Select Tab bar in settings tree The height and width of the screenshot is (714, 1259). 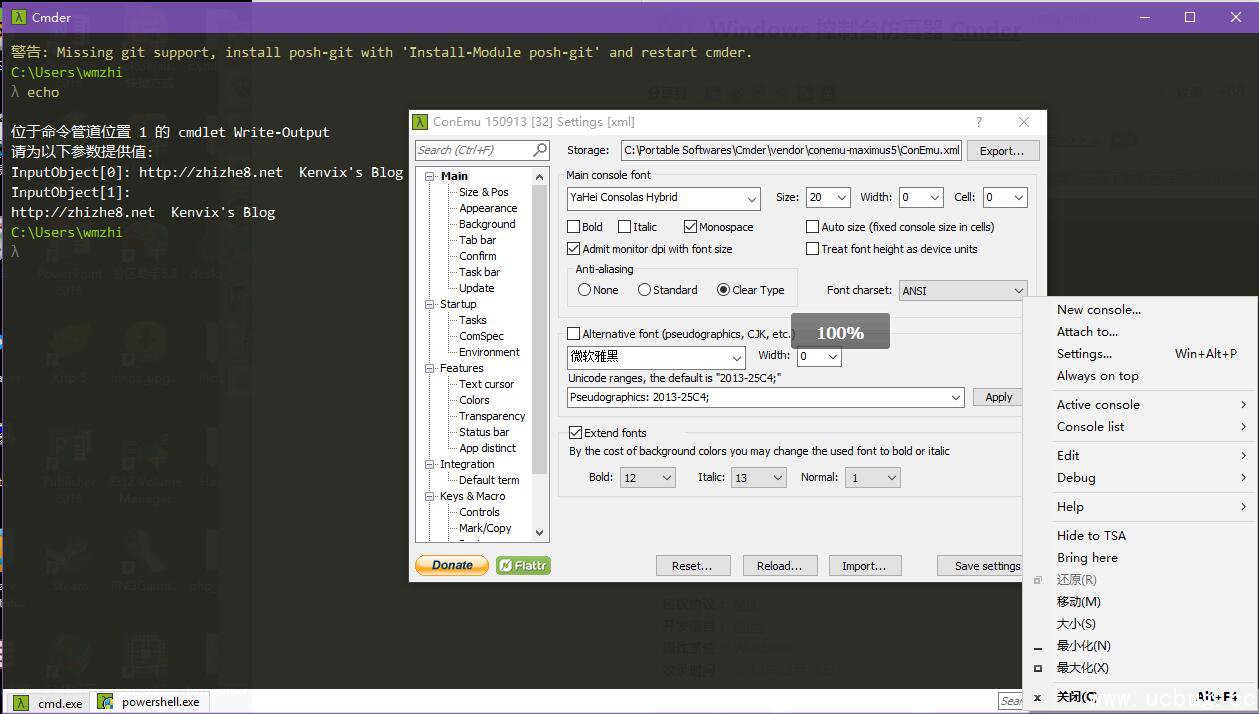click(x=477, y=240)
